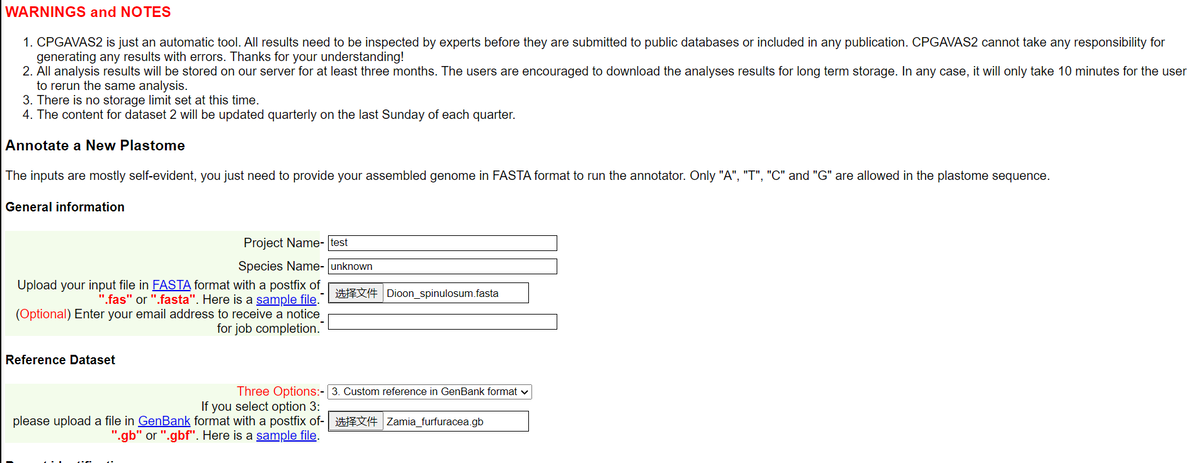
Task: Open the sample file link for FASTA
Action: [x=286, y=300]
